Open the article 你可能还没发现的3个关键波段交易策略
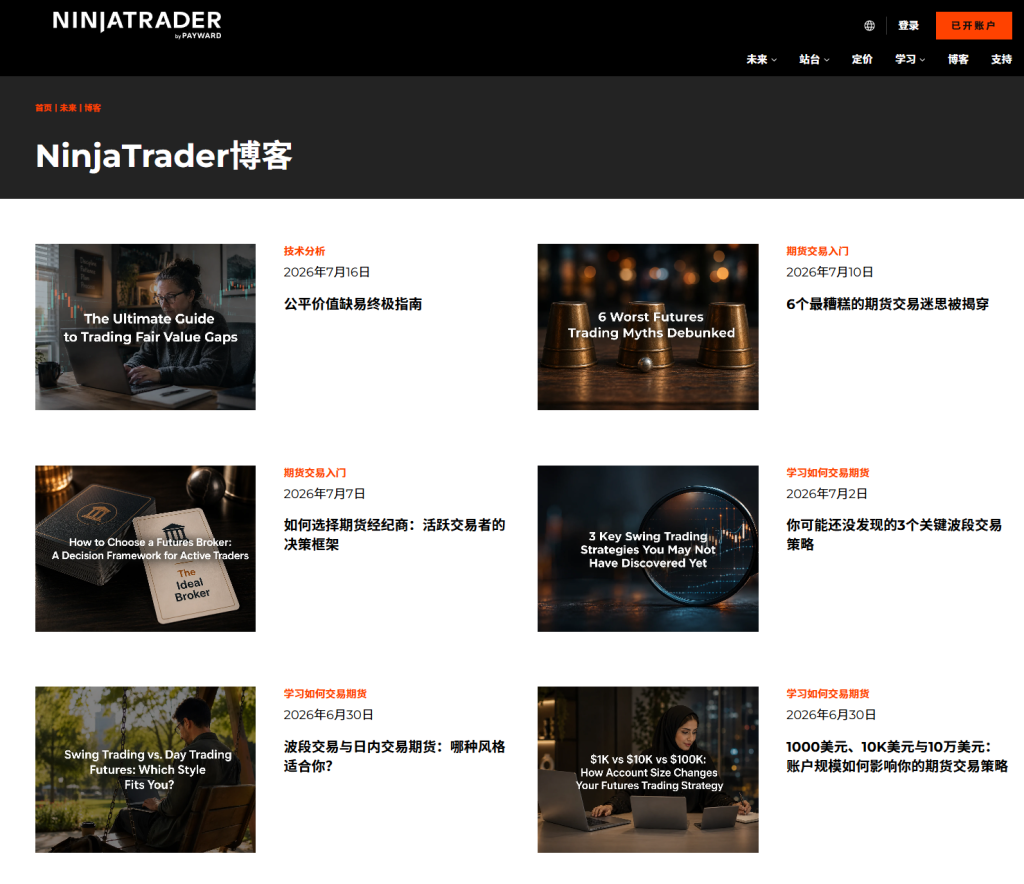The height and width of the screenshot is (884, 1024). pyautogui.click(x=894, y=534)
